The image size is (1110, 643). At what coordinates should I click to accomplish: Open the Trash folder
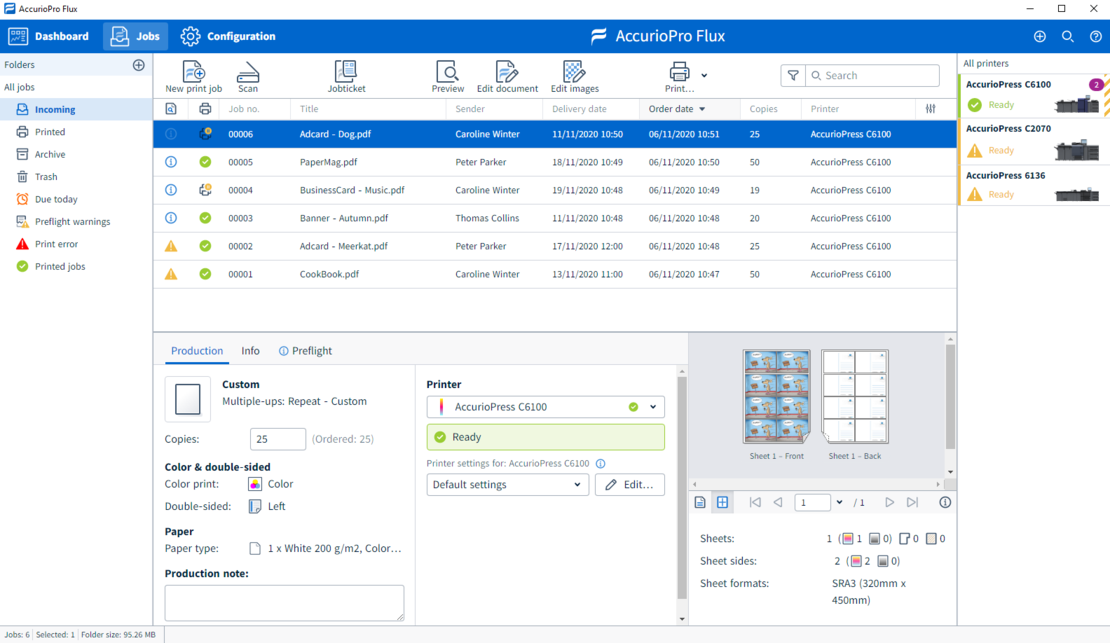click(x=76, y=177)
